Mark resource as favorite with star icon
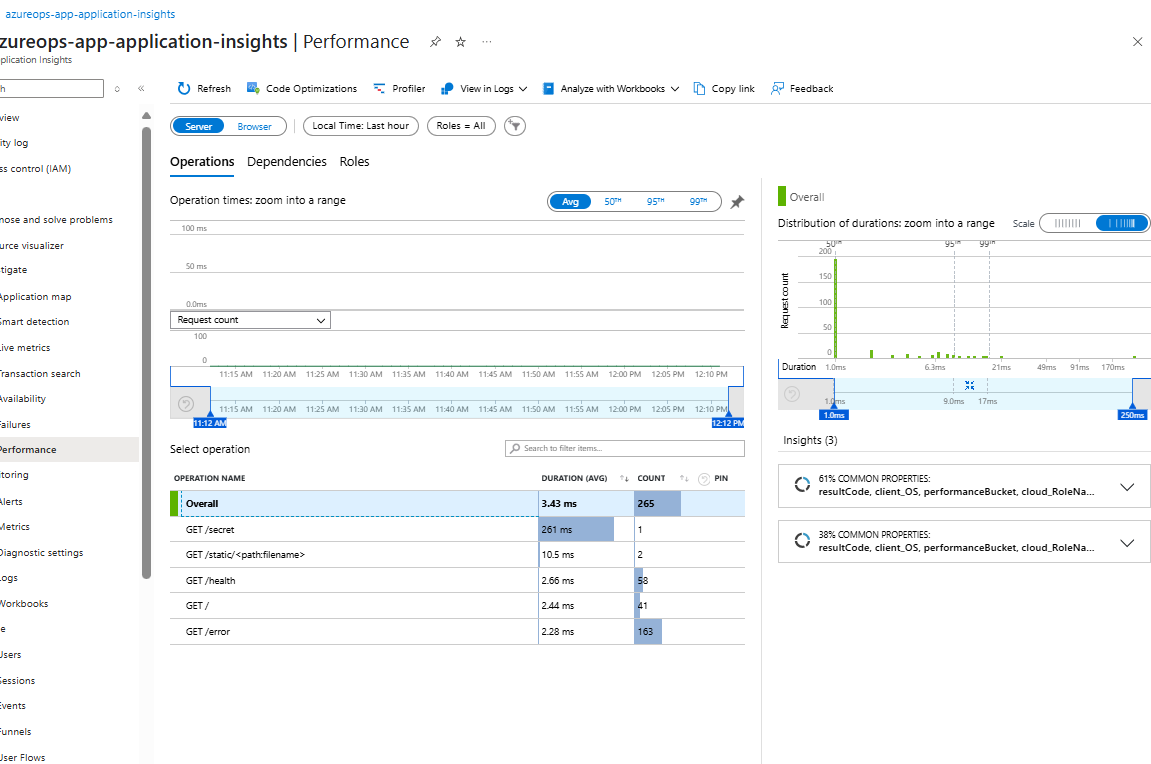The width and height of the screenshot is (1151, 764). click(460, 42)
